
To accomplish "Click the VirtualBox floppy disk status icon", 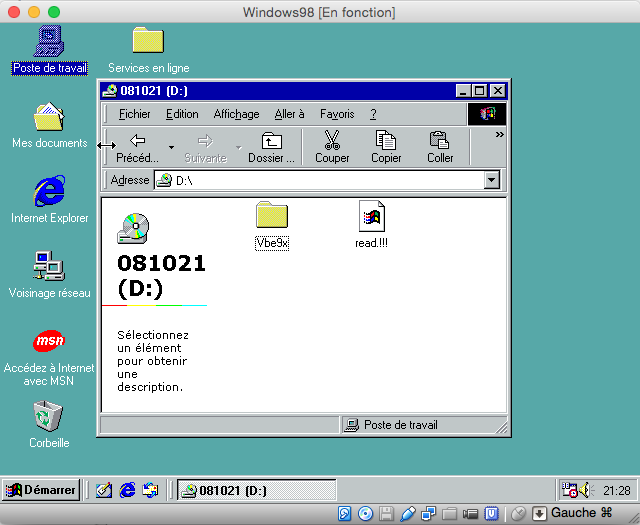I will pos(386,514).
